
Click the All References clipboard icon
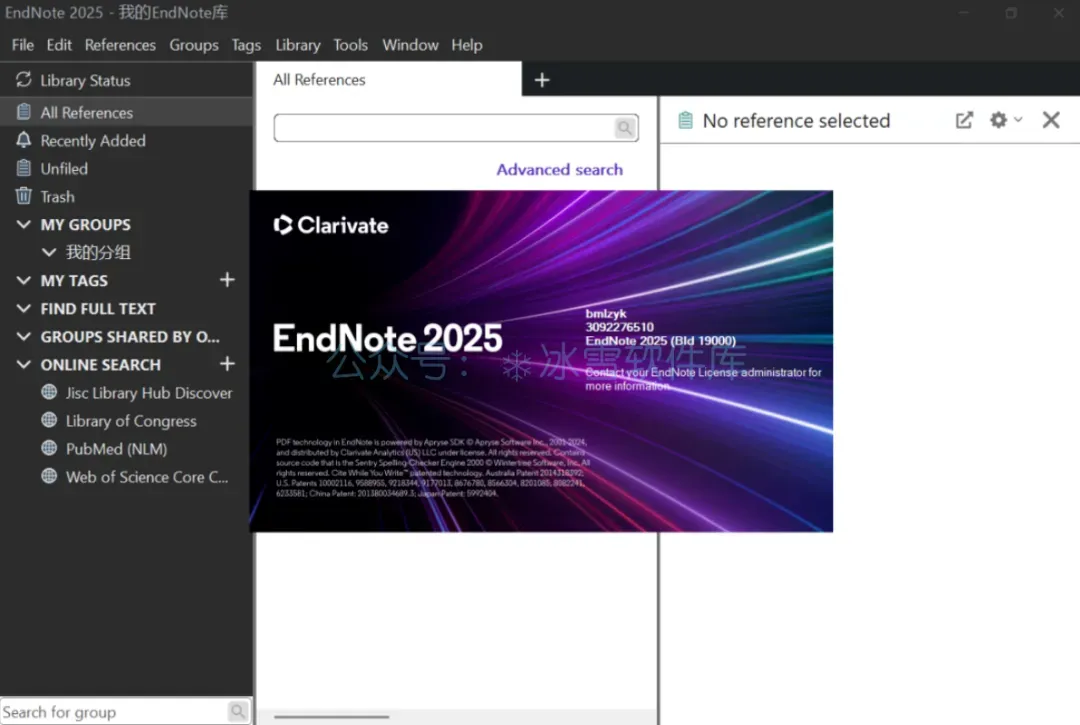[x=23, y=112]
